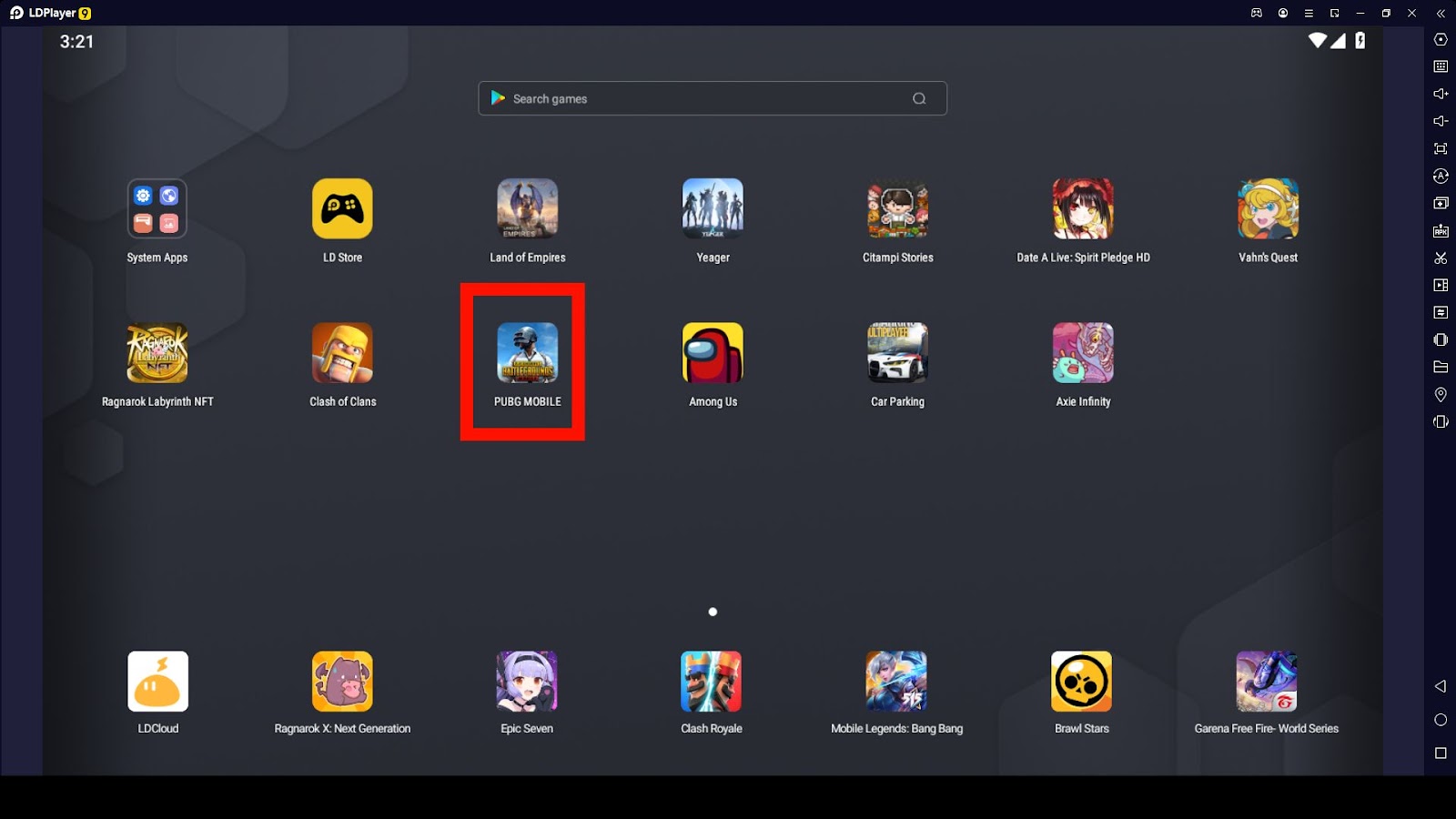Open Among Us
Image resolution: width=1456 pixels, height=819 pixels.
click(x=713, y=353)
